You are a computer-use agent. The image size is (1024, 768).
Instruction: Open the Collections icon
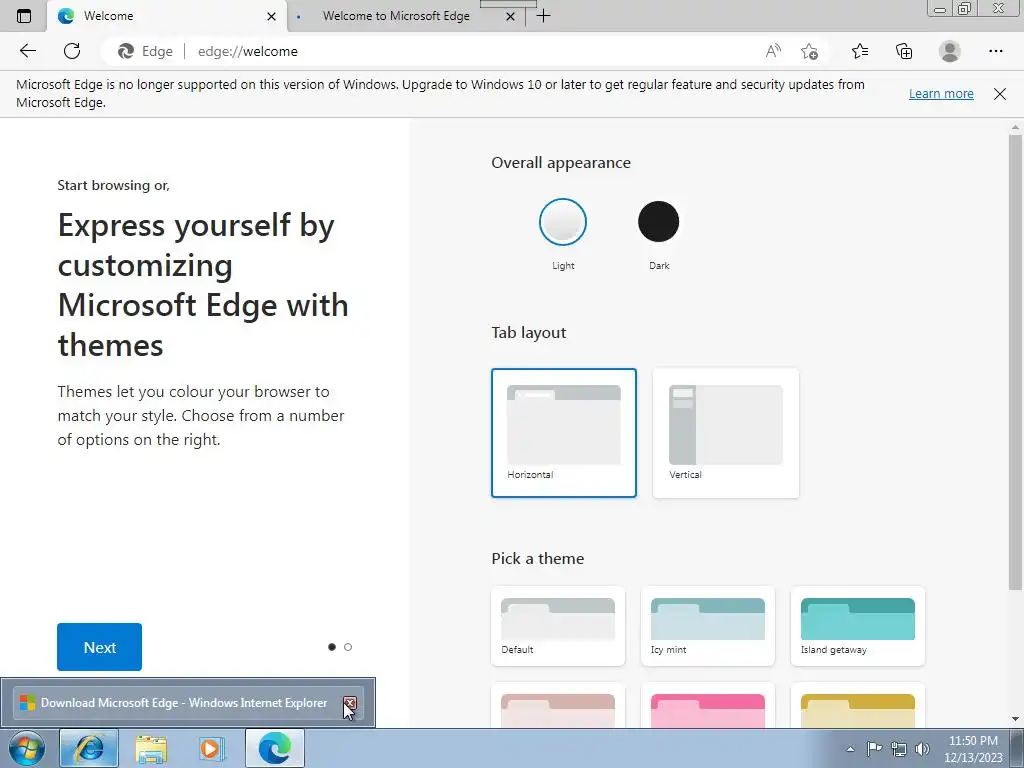click(904, 51)
